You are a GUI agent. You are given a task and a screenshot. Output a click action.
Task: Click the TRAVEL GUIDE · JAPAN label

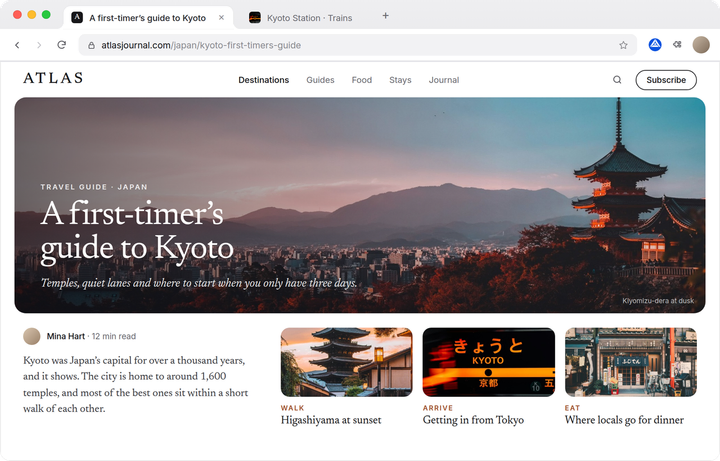coord(94,187)
